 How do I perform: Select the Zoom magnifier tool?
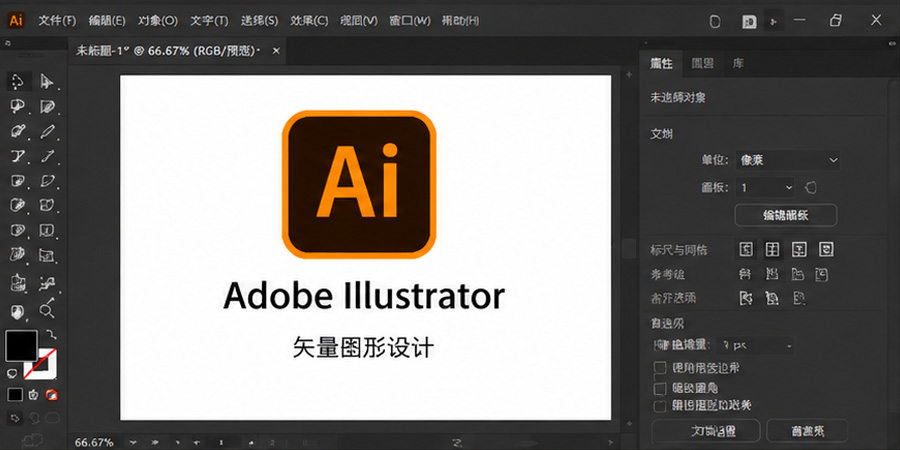pos(46,311)
